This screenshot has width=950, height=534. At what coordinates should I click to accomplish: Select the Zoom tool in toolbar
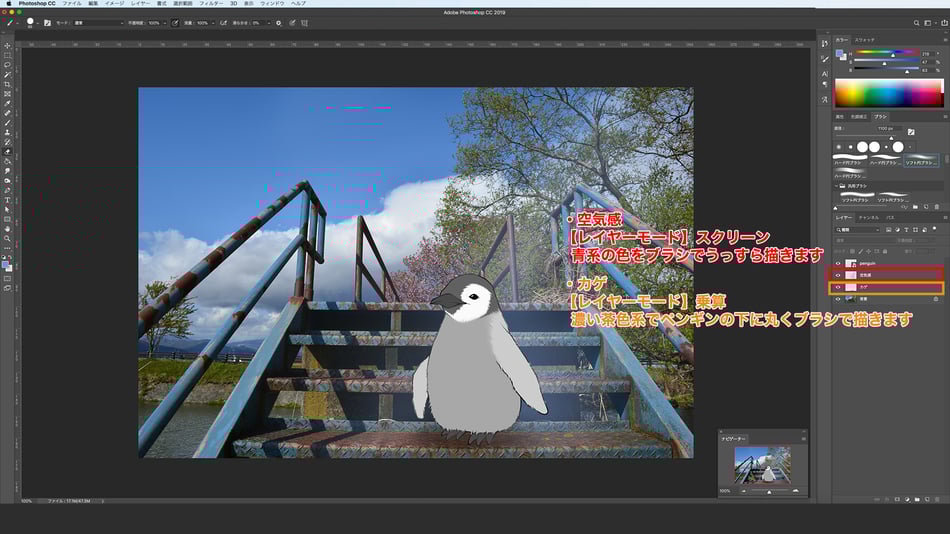point(7,238)
